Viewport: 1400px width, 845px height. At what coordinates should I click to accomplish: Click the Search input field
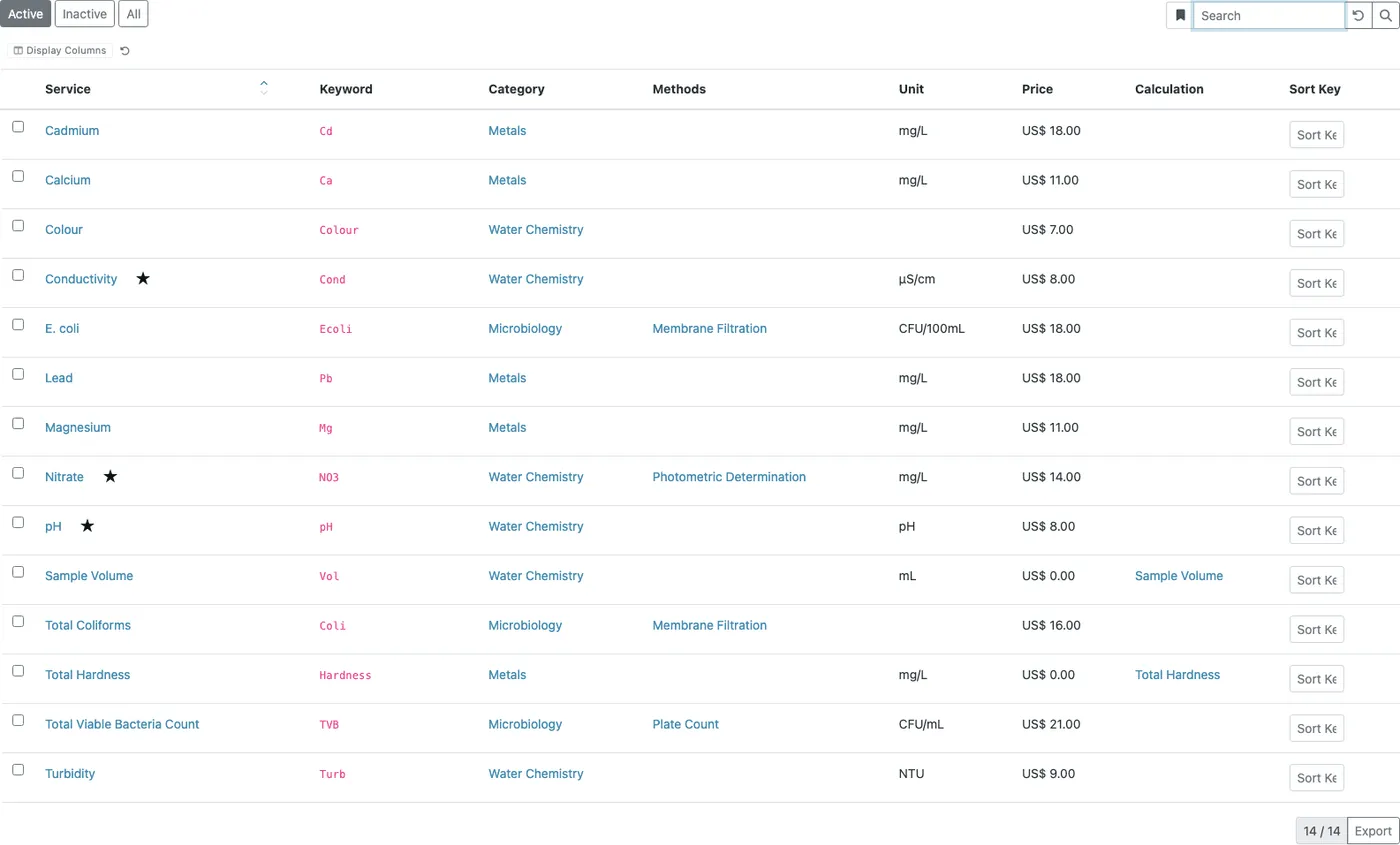[1269, 15]
